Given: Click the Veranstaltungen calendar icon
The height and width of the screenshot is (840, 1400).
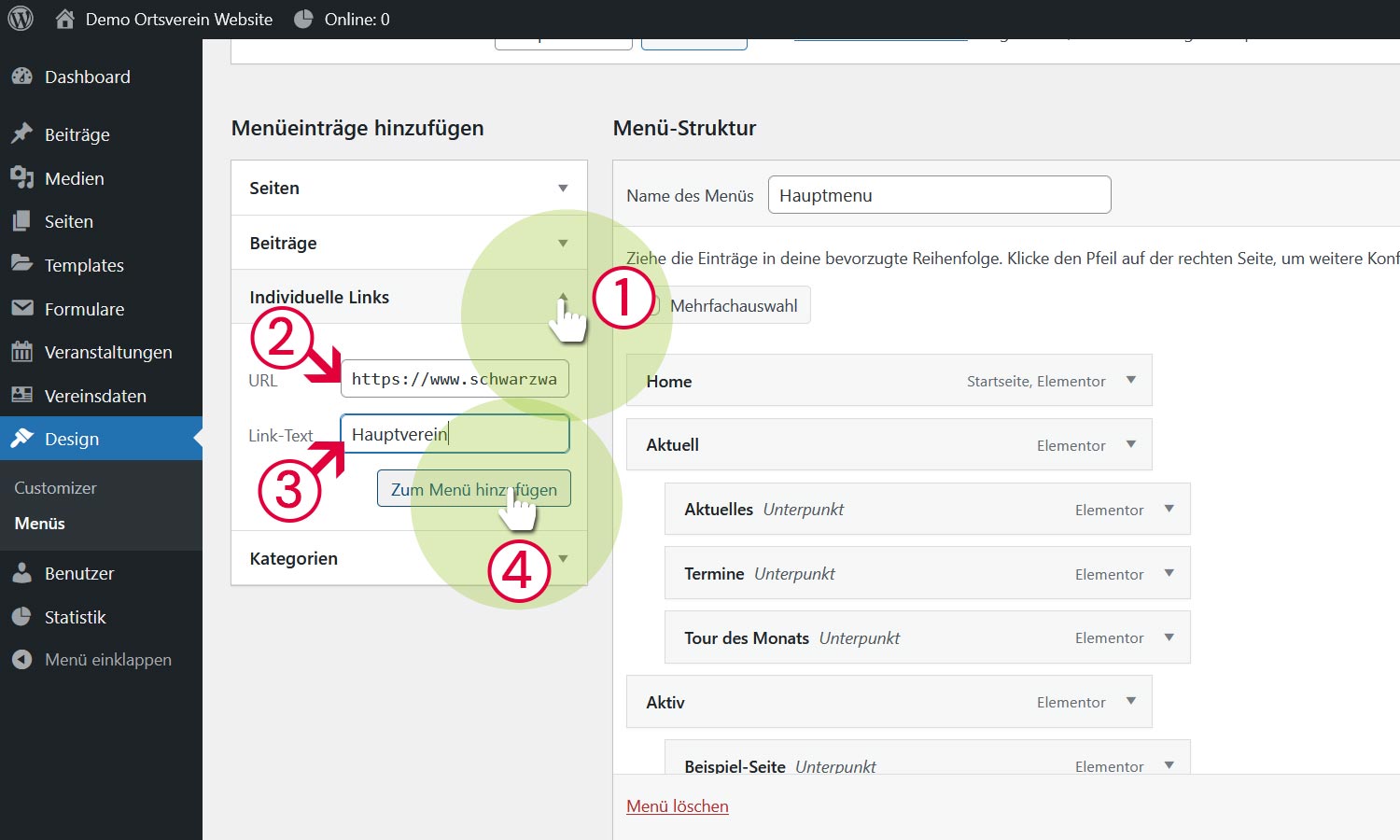Looking at the screenshot, I should pos(22,352).
